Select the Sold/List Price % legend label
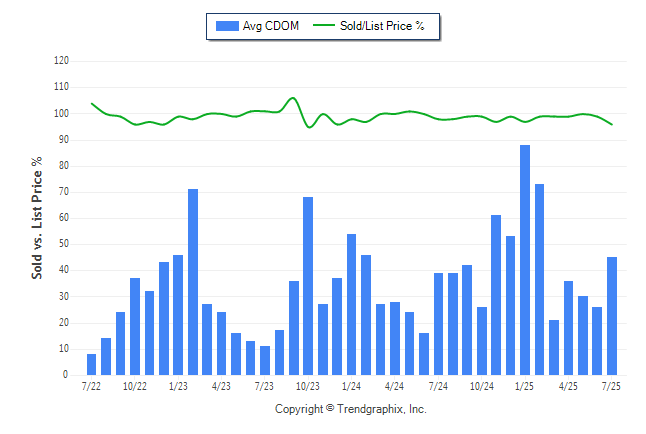The image size is (646, 434). [x=382, y=26]
